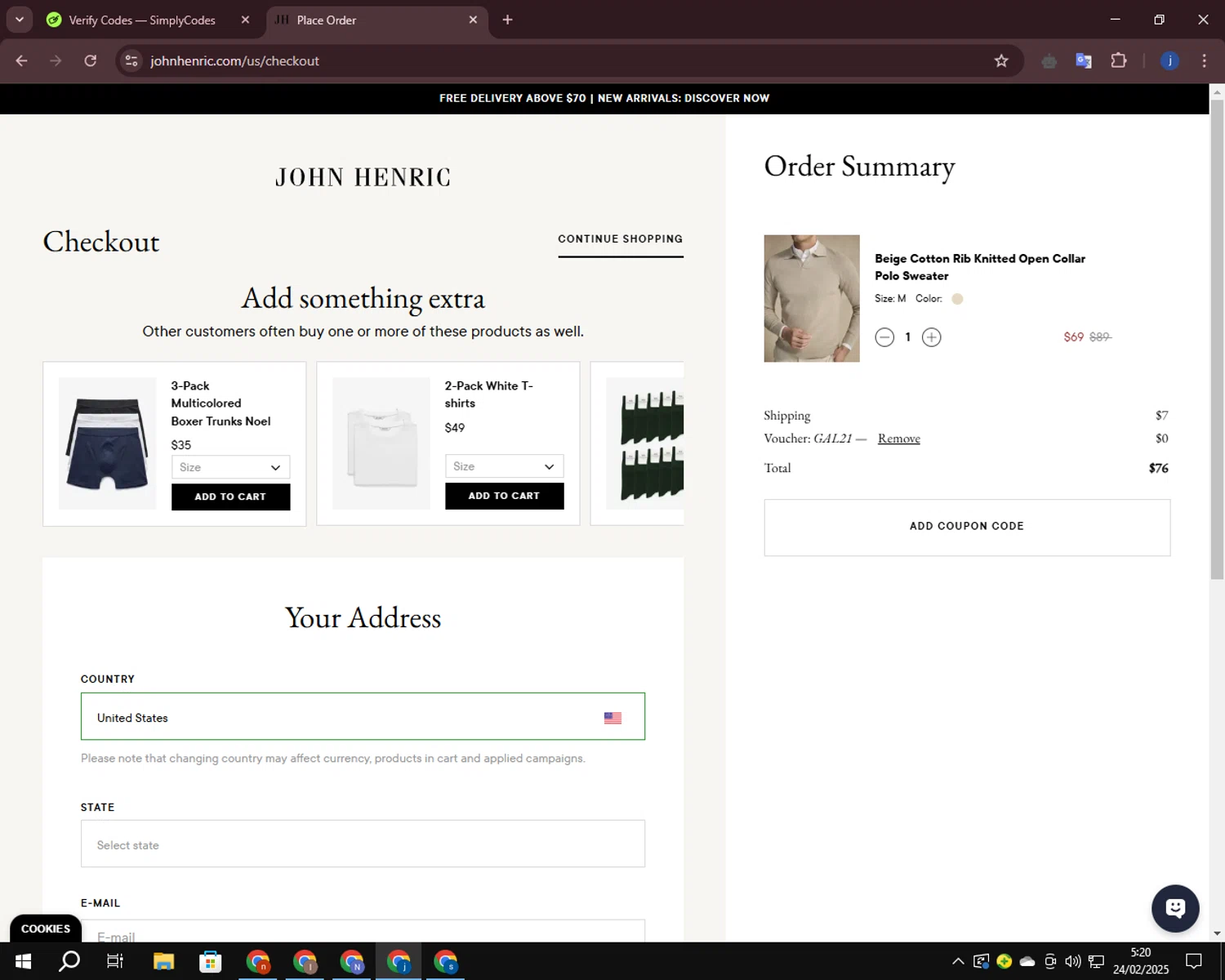Click the US flag icon
Screen dimensions: 1225x980
coord(612,718)
